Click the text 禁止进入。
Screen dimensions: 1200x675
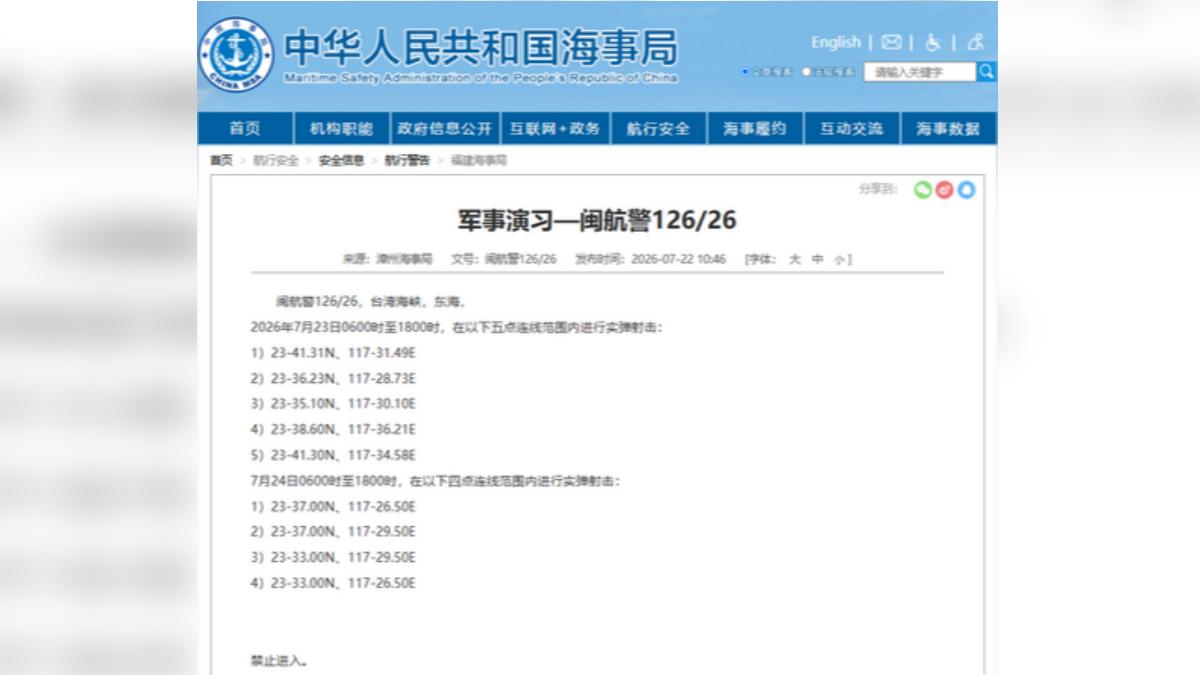pos(280,661)
